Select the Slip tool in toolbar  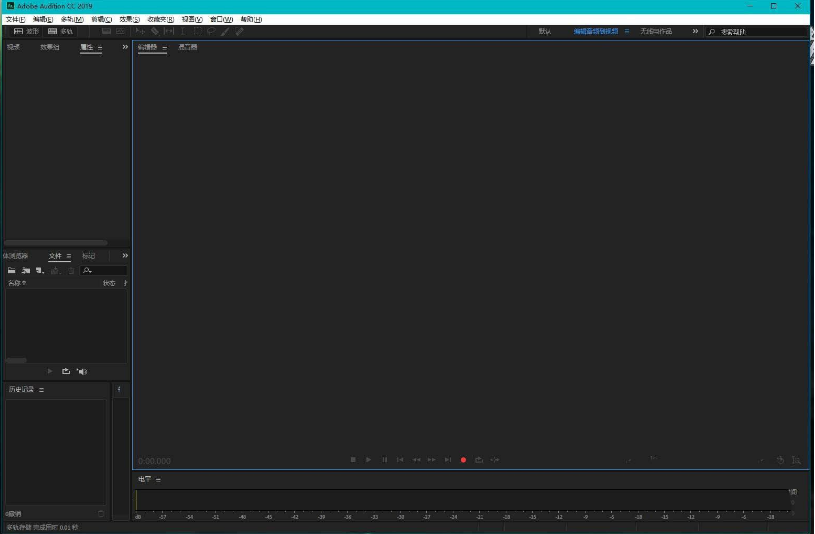click(x=169, y=32)
